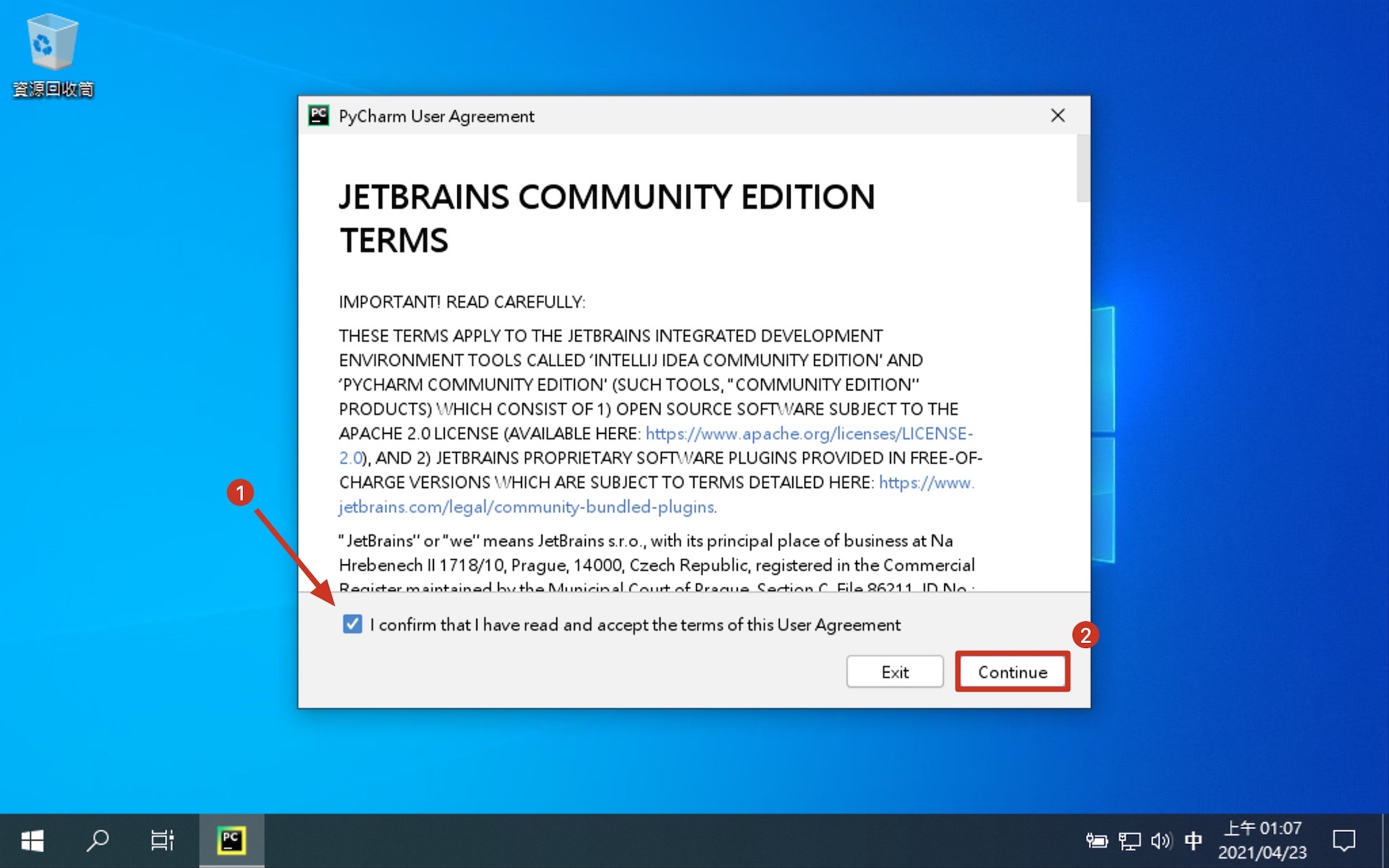
Task: Close the PyCharm User Agreement dialog
Action: 1058,116
